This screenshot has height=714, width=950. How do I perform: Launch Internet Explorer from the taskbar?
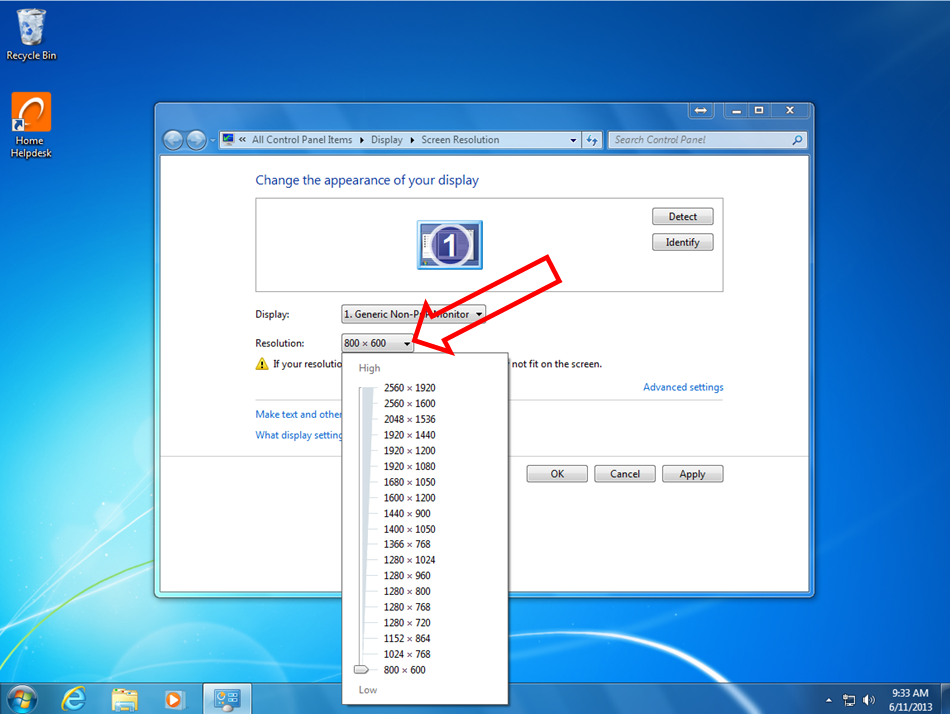coord(73,698)
